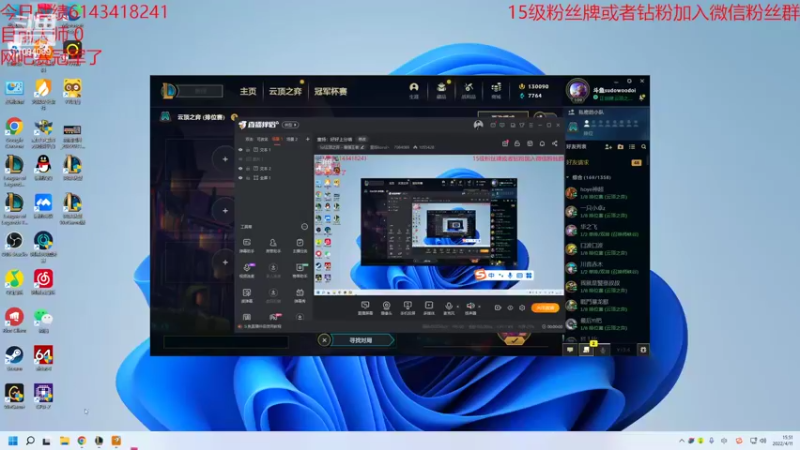Toggle visibility eye of source 全屏1

(241, 178)
